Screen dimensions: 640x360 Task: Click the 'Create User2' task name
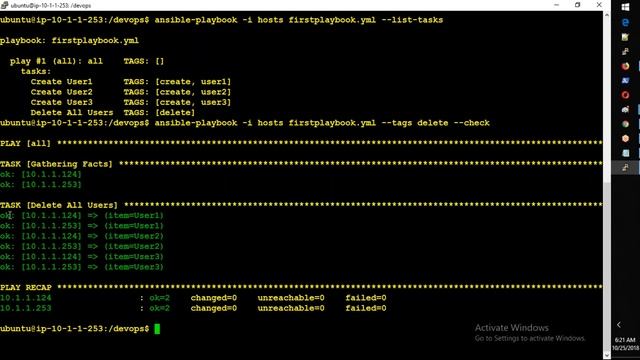tap(62, 92)
